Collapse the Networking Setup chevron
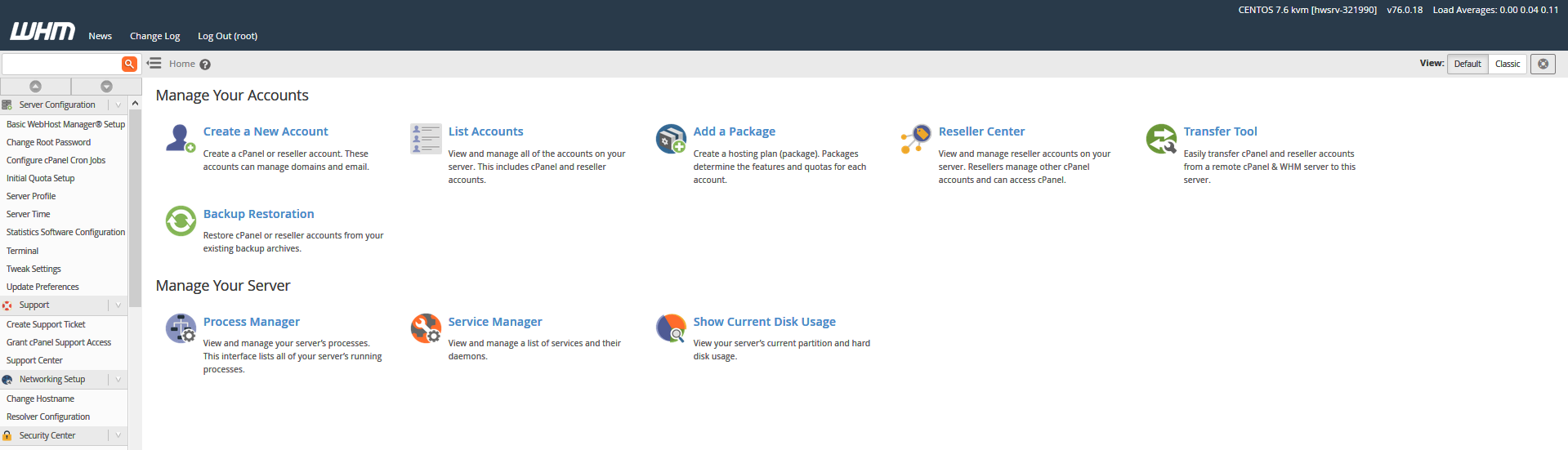Viewport: 1568px width, 450px height. pos(118,380)
